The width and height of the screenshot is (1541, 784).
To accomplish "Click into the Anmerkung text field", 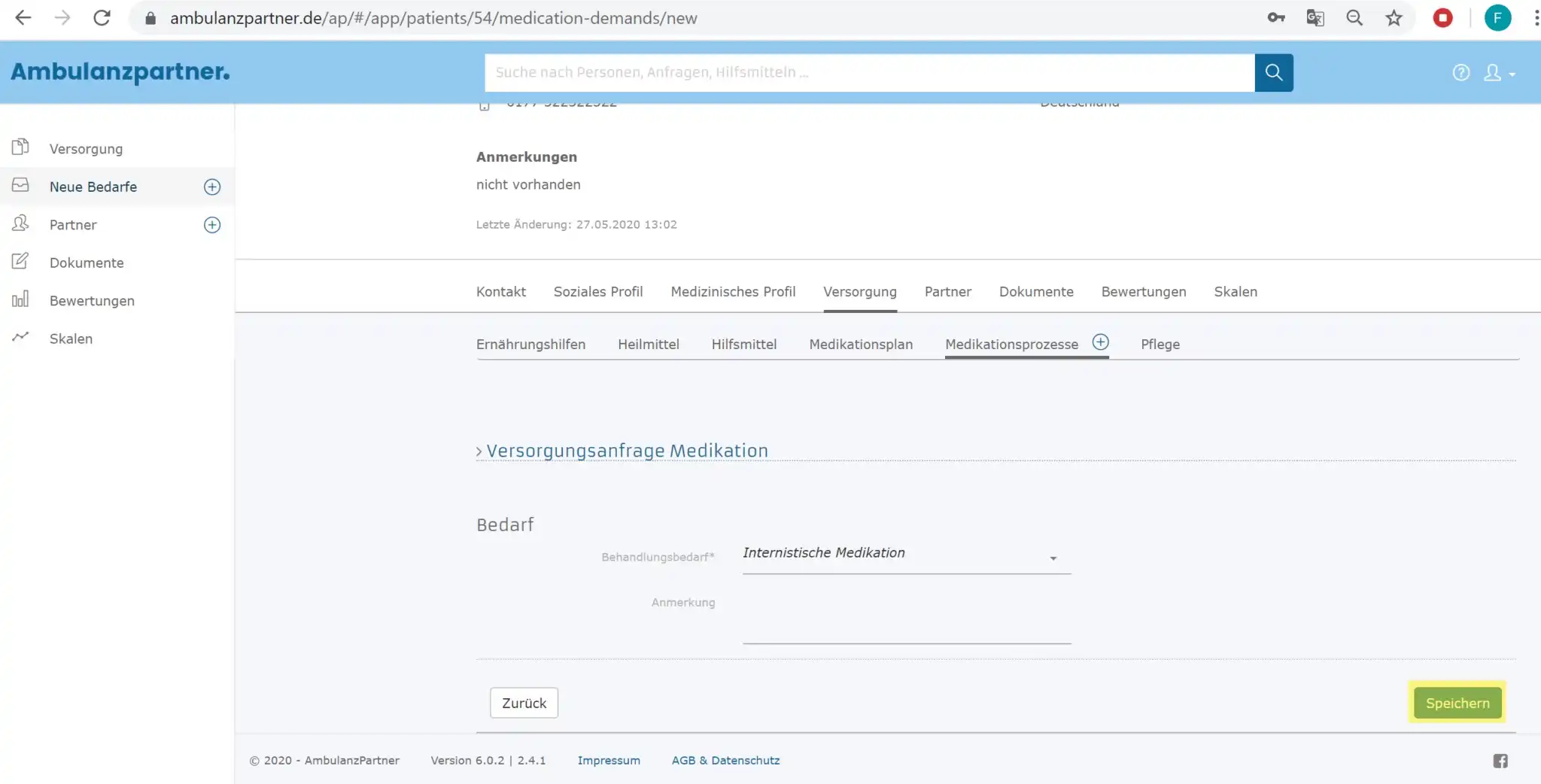I will click(907, 622).
